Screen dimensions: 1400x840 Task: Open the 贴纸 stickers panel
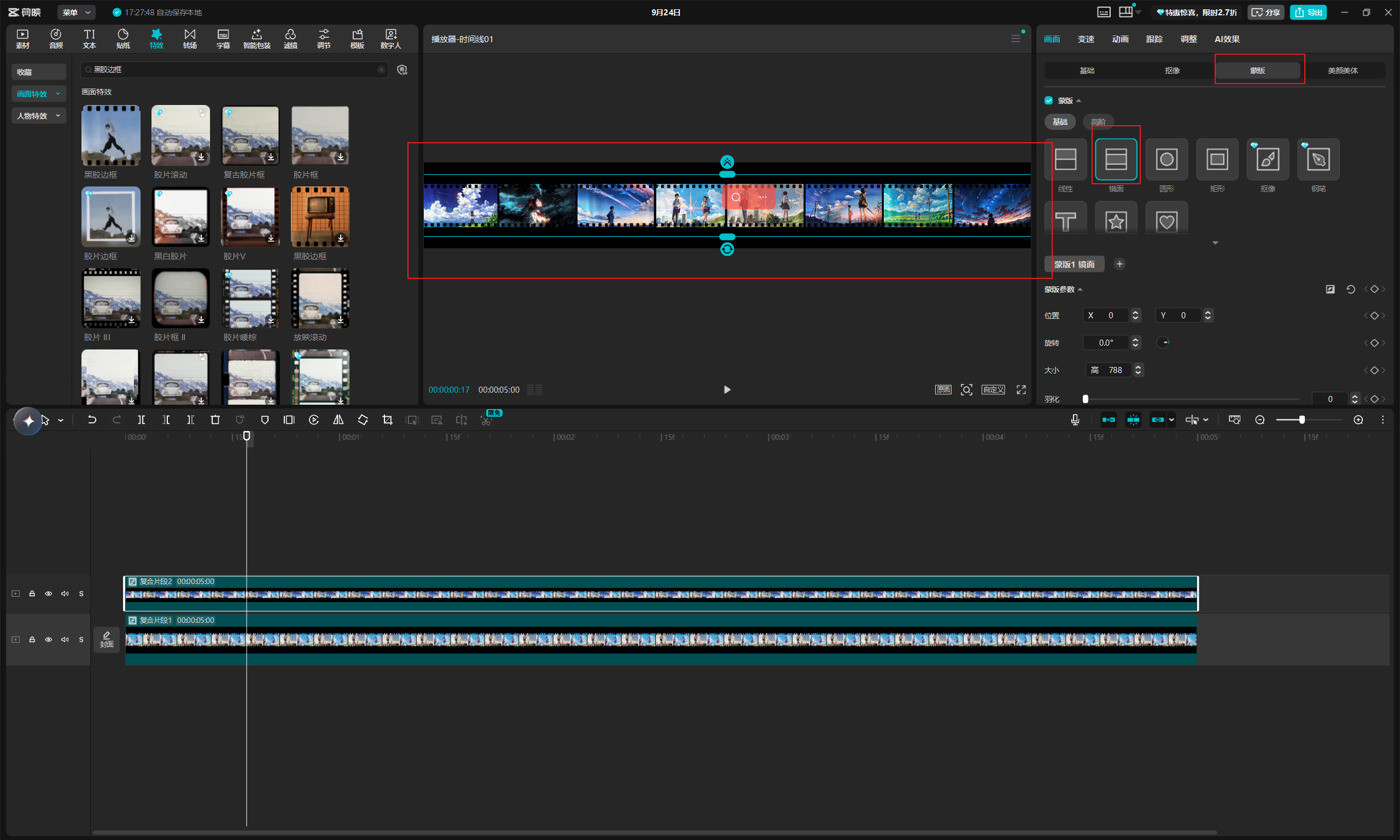point(123,38)
